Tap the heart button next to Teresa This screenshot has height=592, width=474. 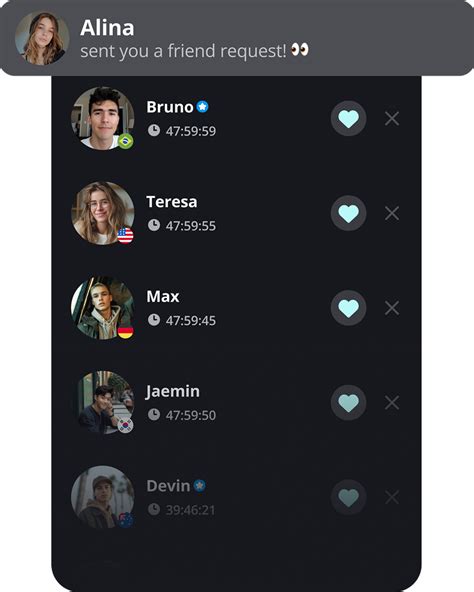(348, 213)
